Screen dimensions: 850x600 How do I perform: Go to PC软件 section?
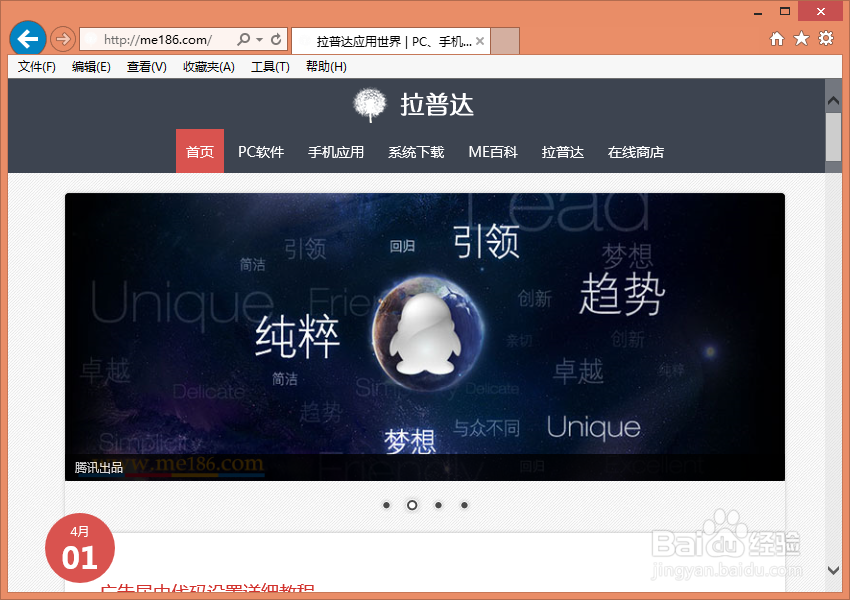[261, 152]
